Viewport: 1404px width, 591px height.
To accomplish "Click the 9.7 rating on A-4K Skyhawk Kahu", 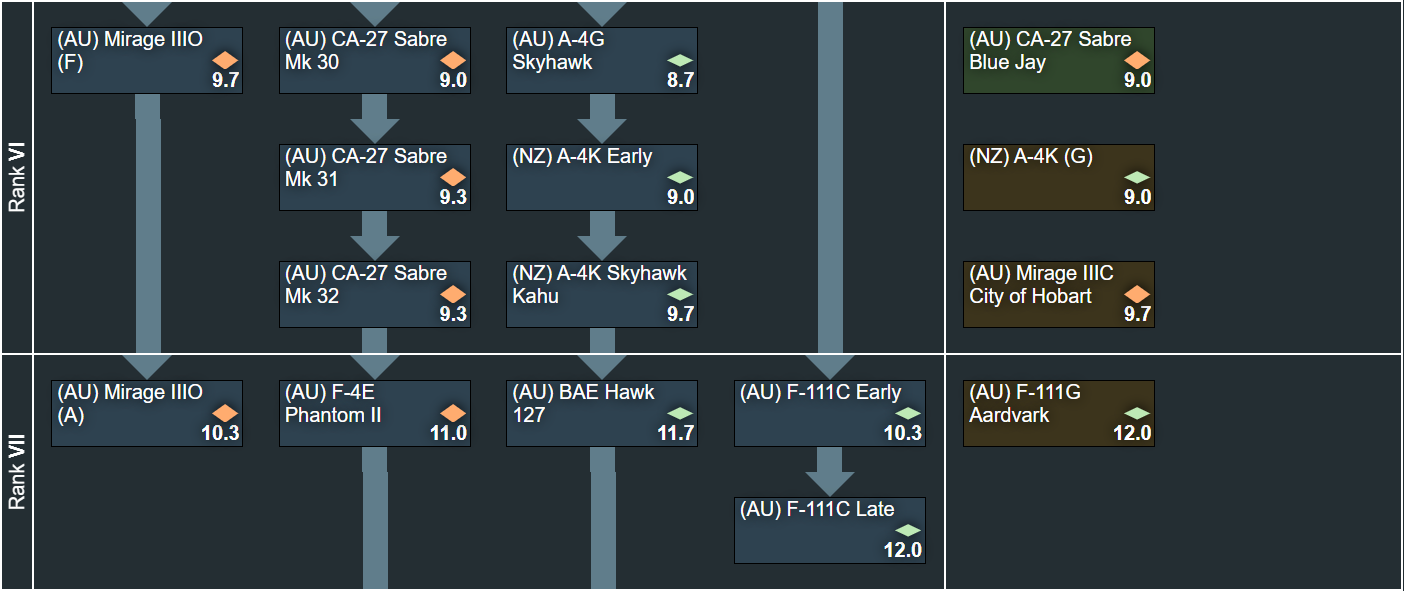I will pyautogui.click(x=681, y=314).
